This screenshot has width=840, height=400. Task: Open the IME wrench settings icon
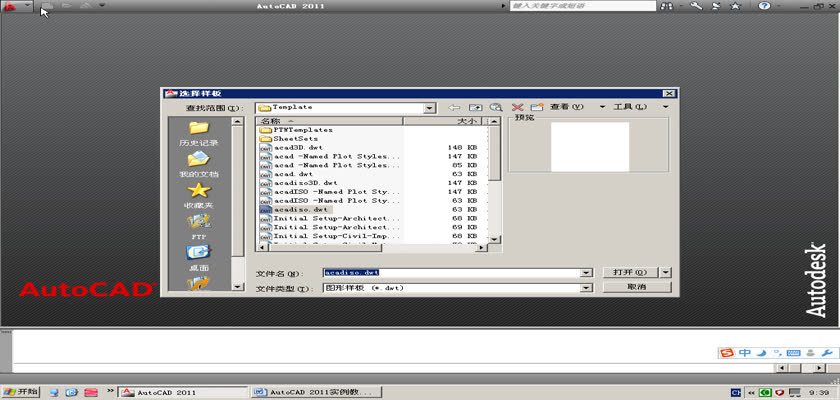[827, 353]
